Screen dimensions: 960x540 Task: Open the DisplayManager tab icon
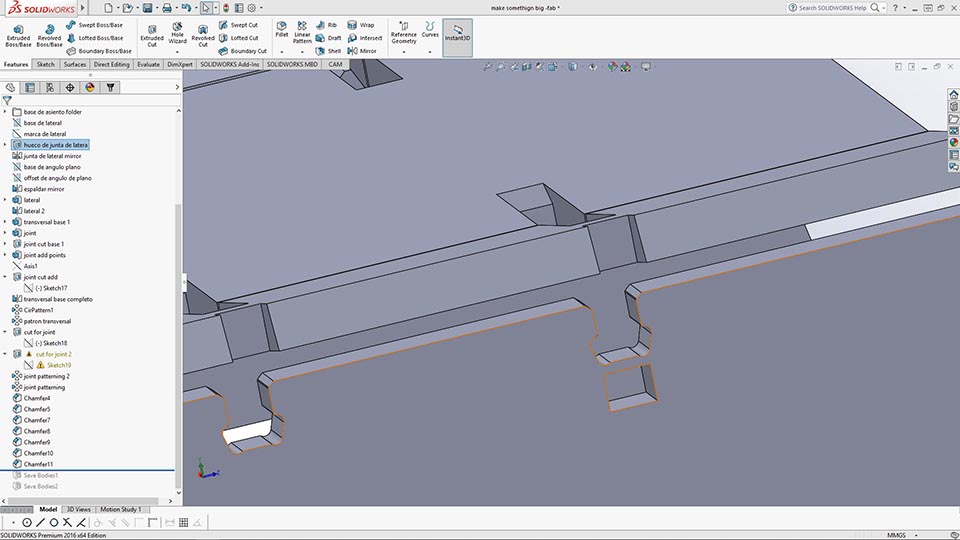pyautogui.click(x=90, y=87)
